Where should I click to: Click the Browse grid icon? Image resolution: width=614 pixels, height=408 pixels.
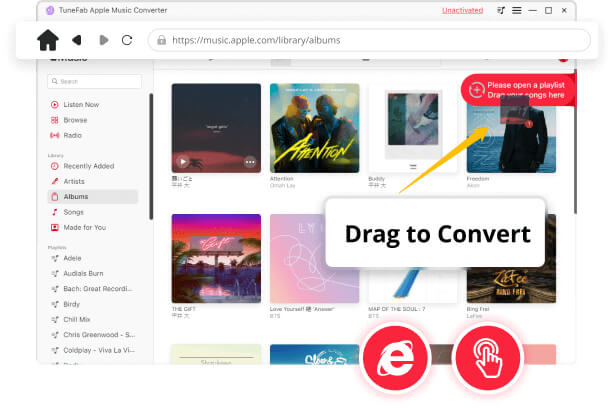click(54, 120)
